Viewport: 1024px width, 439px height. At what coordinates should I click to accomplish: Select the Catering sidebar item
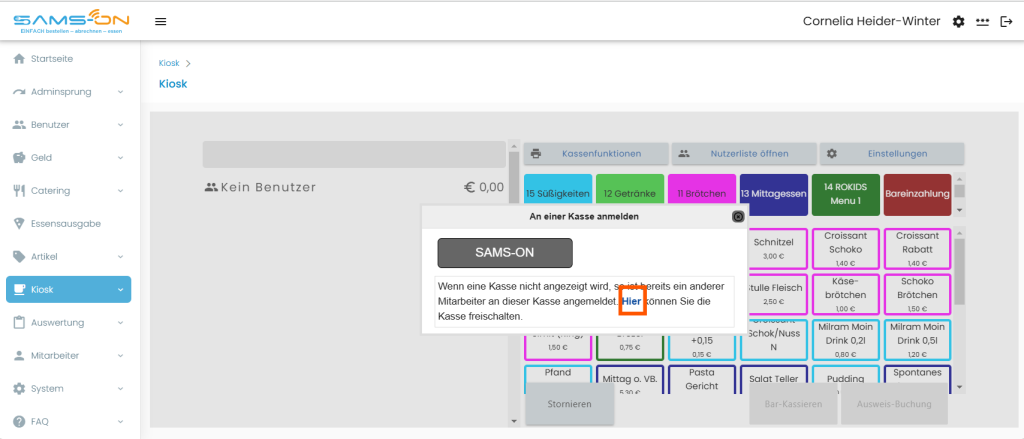tap(69, 191)
